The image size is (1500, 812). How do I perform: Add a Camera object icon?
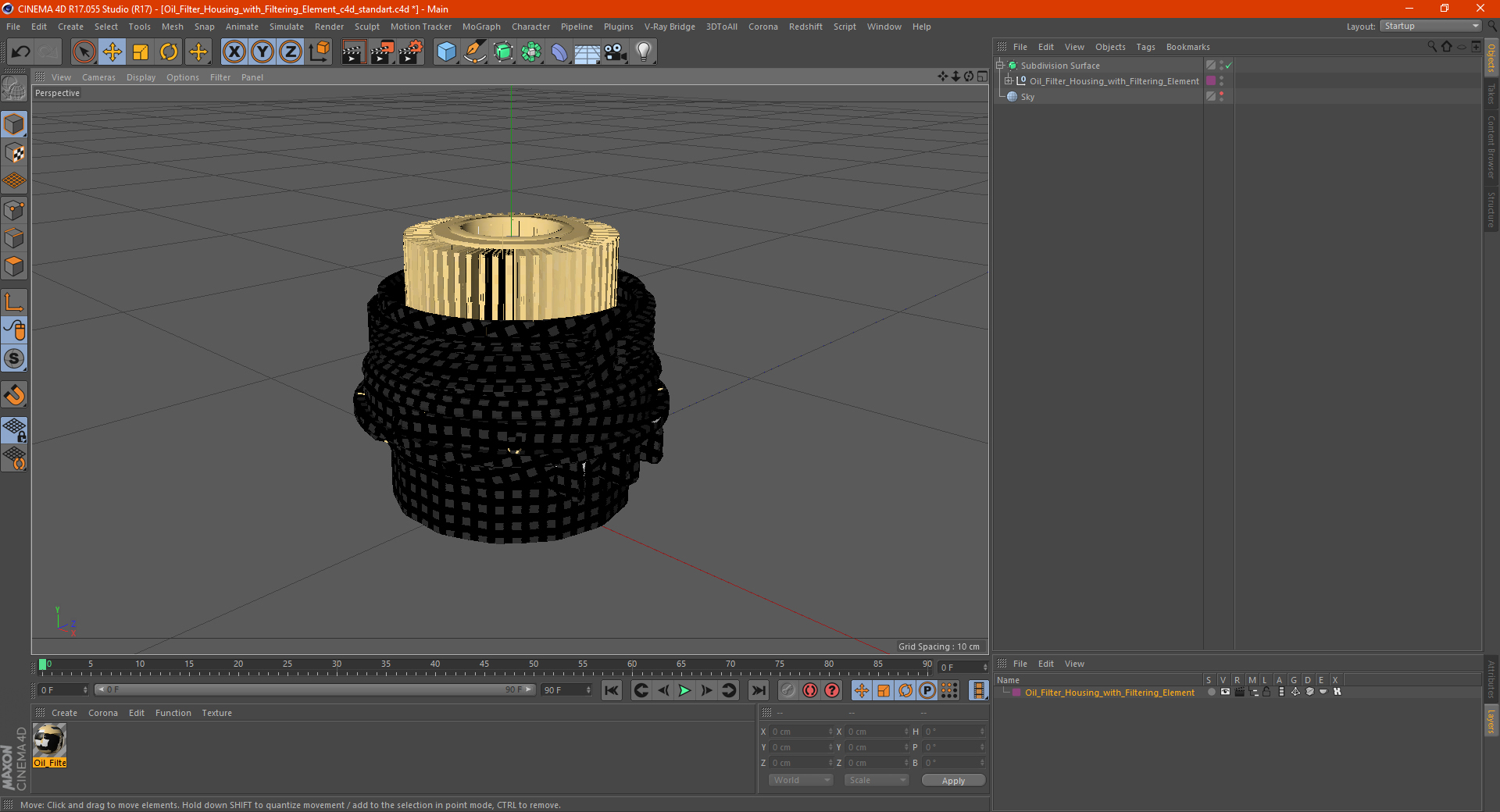[x=616, y=52]
